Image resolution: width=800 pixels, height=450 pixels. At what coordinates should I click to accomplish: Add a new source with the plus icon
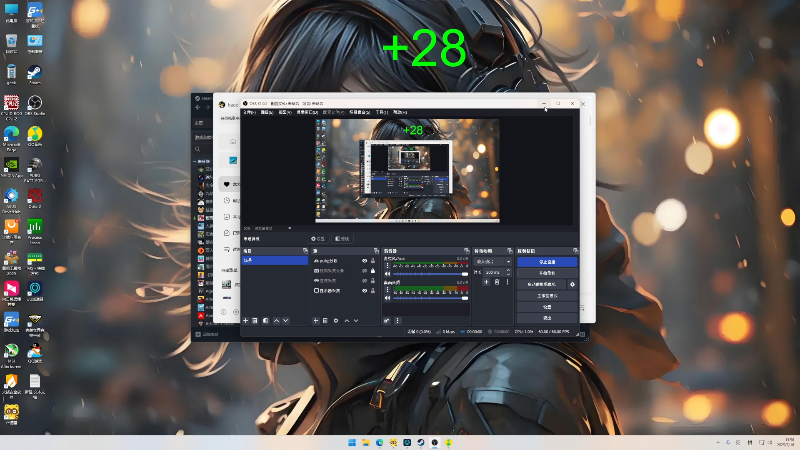316,320
